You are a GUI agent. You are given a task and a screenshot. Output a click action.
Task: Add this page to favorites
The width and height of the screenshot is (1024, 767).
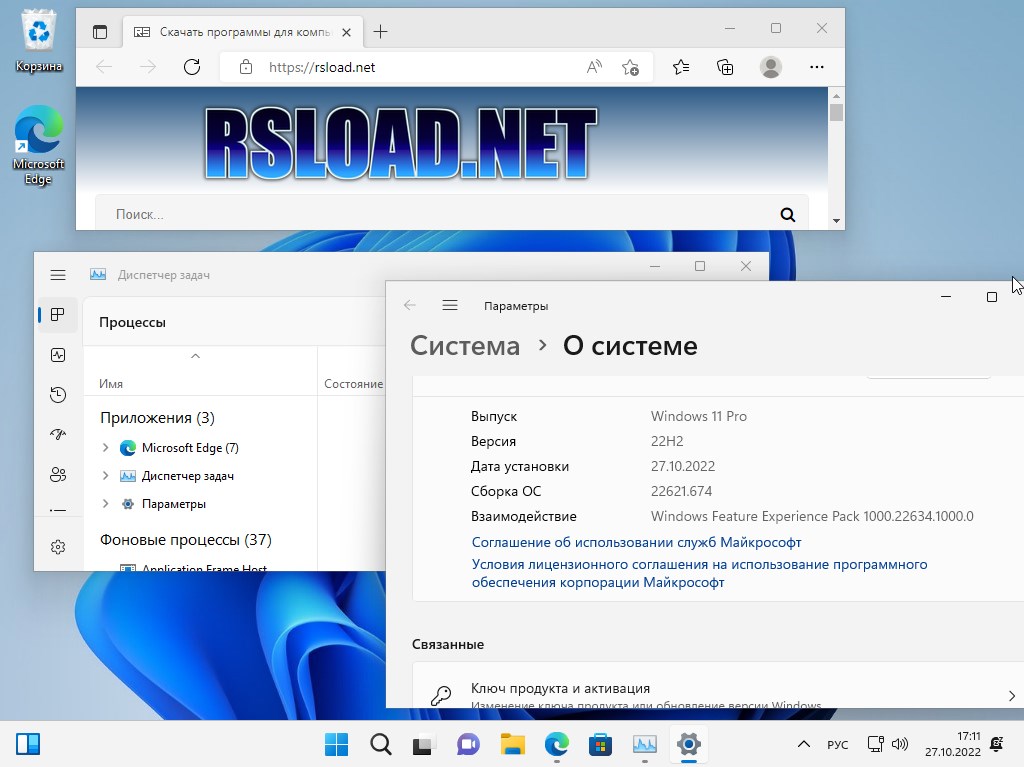pyautogui.click(x=630, y=67)
